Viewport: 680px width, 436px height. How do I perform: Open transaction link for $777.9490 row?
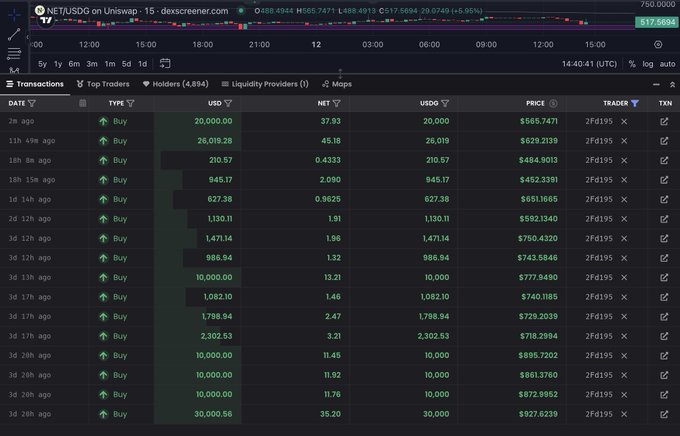664,278
